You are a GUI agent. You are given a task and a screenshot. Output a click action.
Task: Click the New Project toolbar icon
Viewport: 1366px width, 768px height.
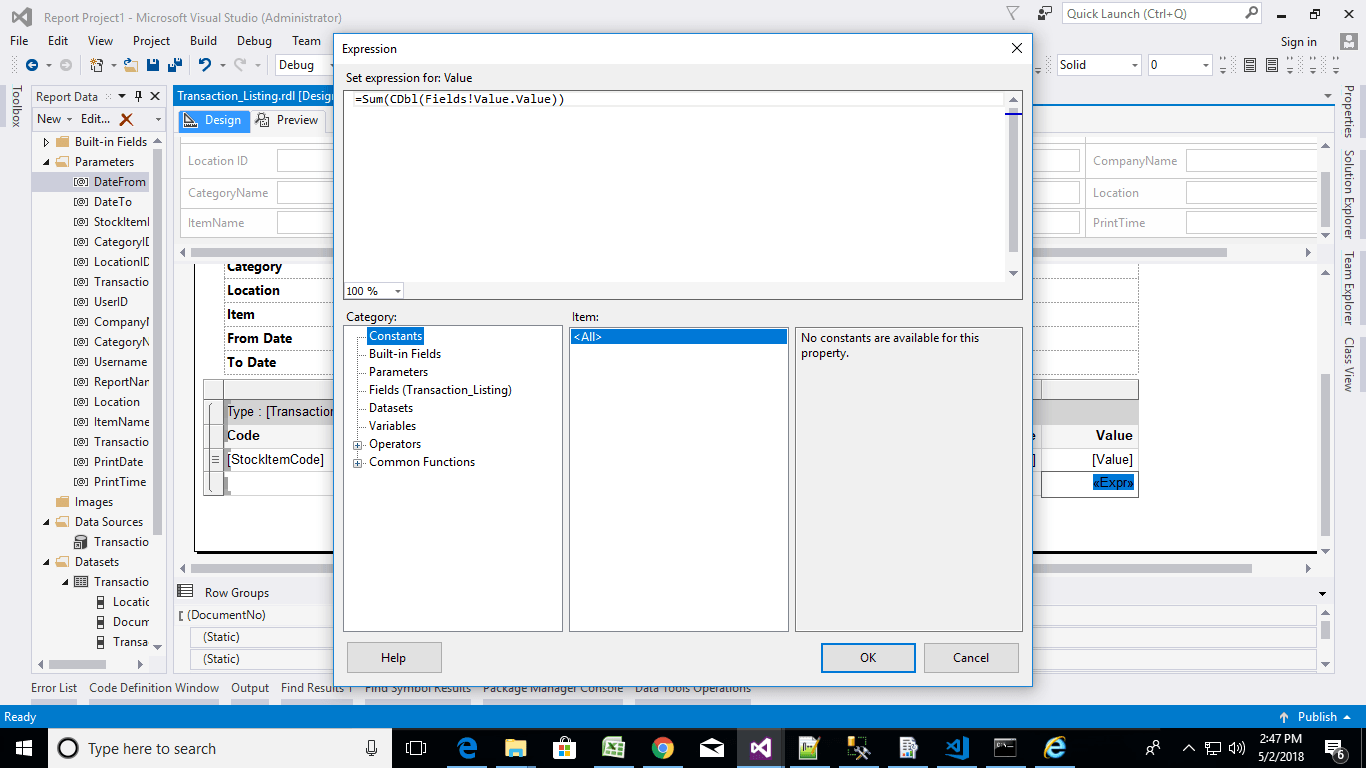pos(97,65)
